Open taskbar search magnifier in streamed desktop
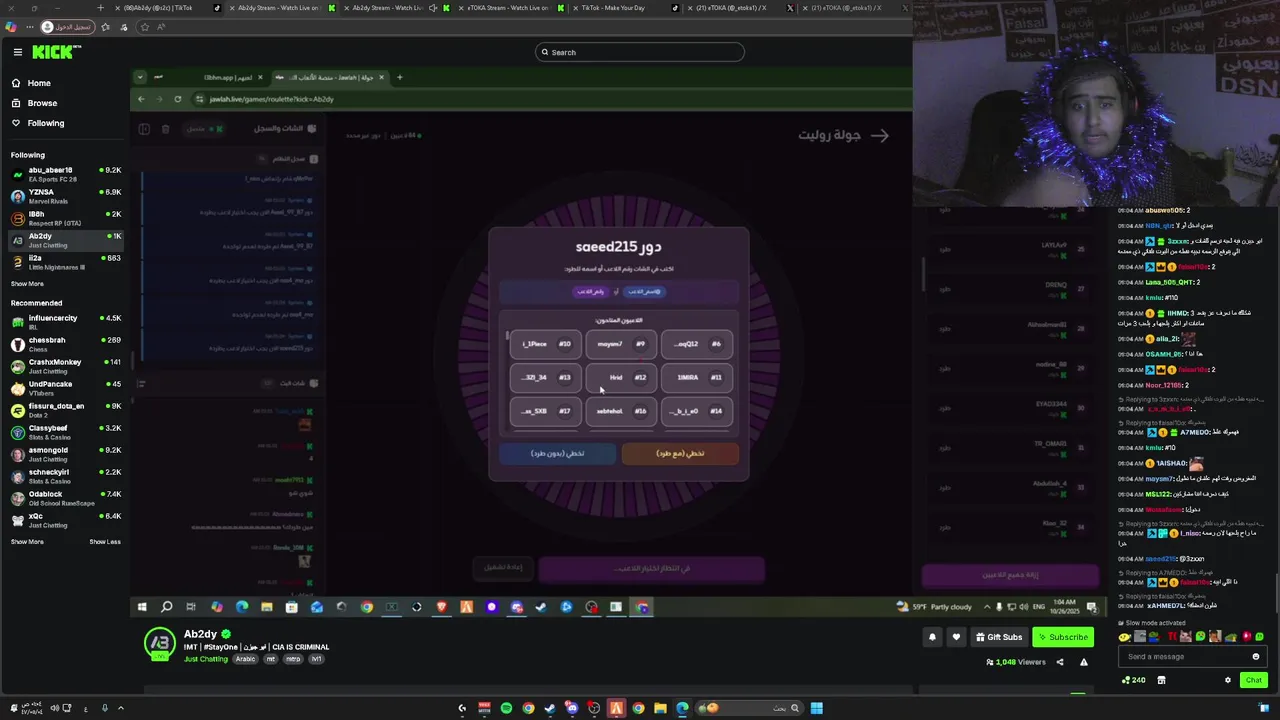Image resolution: width=1280 pixels, height=720 pixels. click(167, 607)
